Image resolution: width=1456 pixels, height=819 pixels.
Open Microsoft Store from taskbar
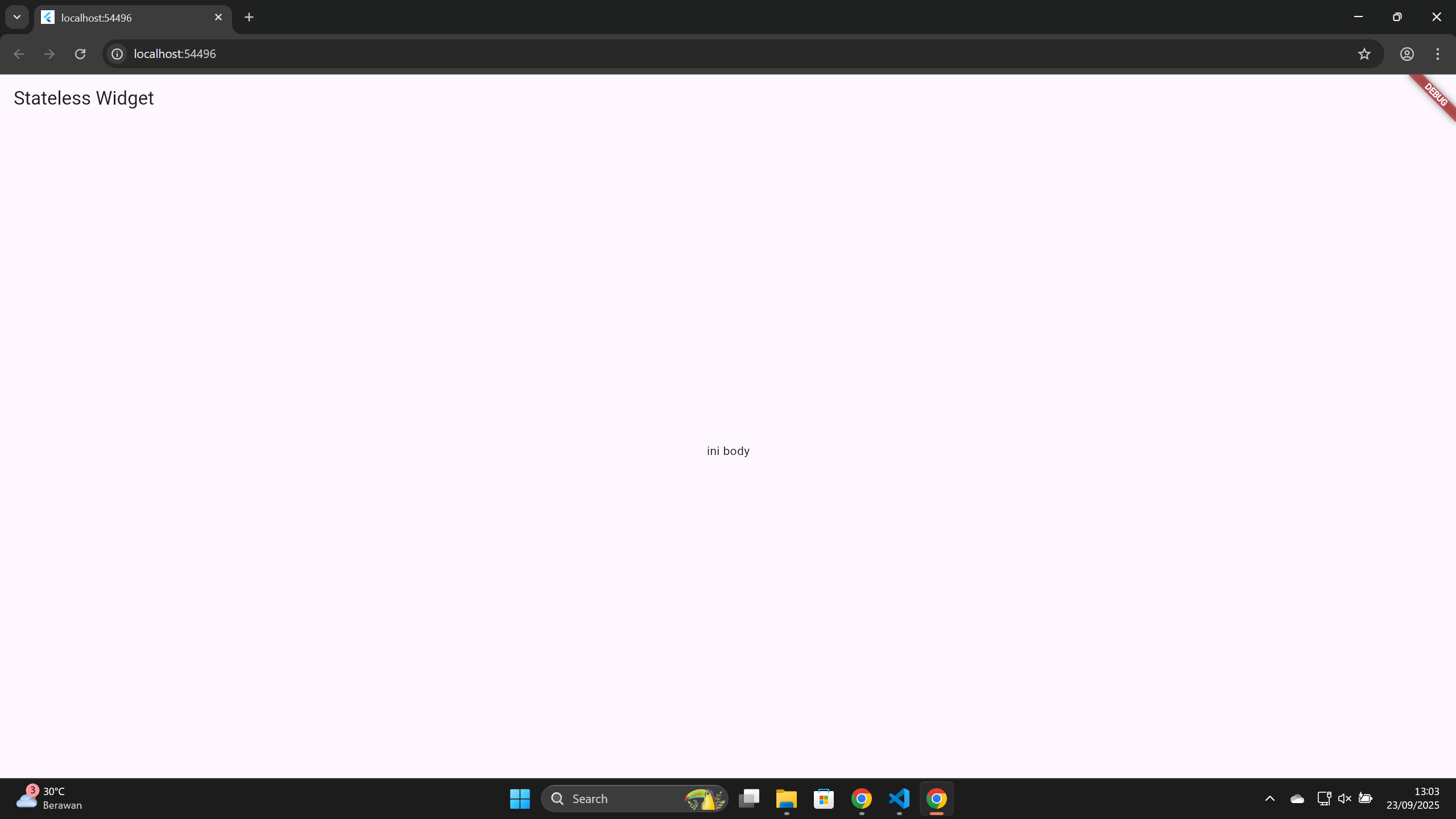(824, 799)
